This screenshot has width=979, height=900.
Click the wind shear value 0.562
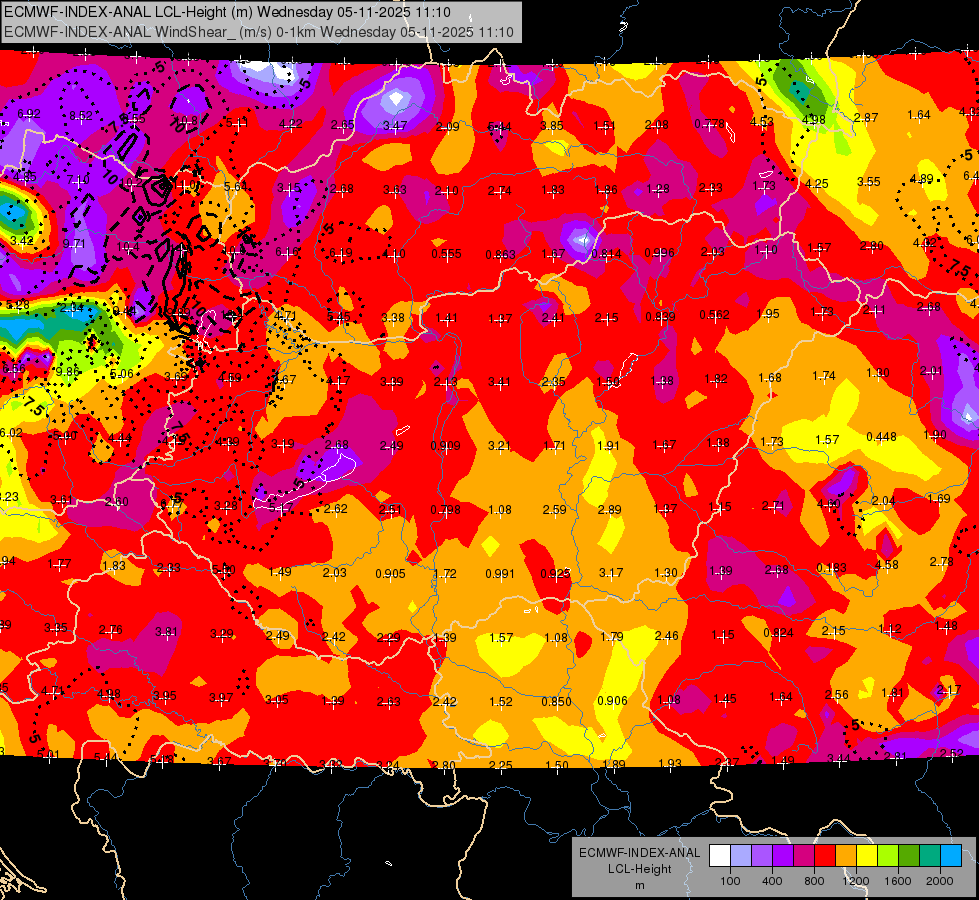pos(714,314)
